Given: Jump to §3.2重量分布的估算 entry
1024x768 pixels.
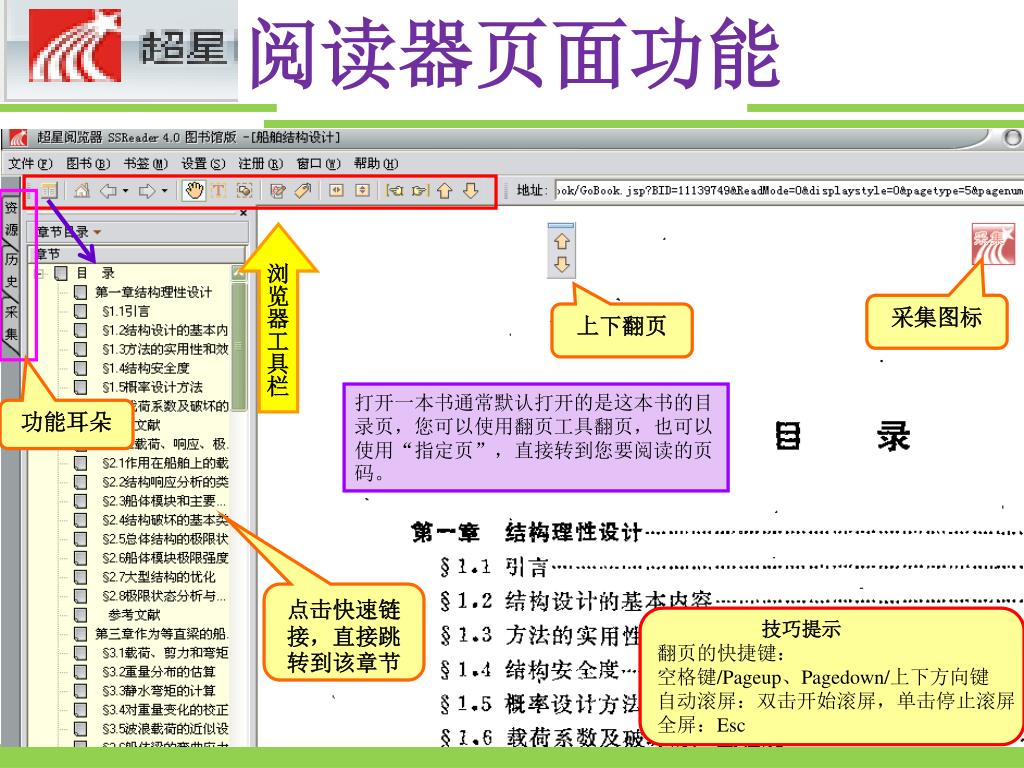Looking at the screenshot, I should 158,671.
